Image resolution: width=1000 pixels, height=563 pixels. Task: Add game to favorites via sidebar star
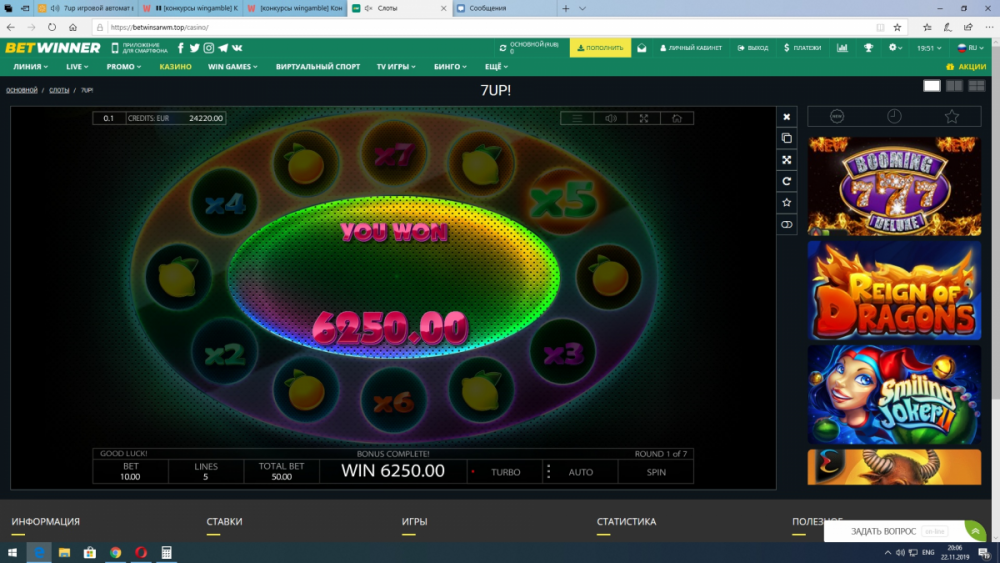click(787, 203)
